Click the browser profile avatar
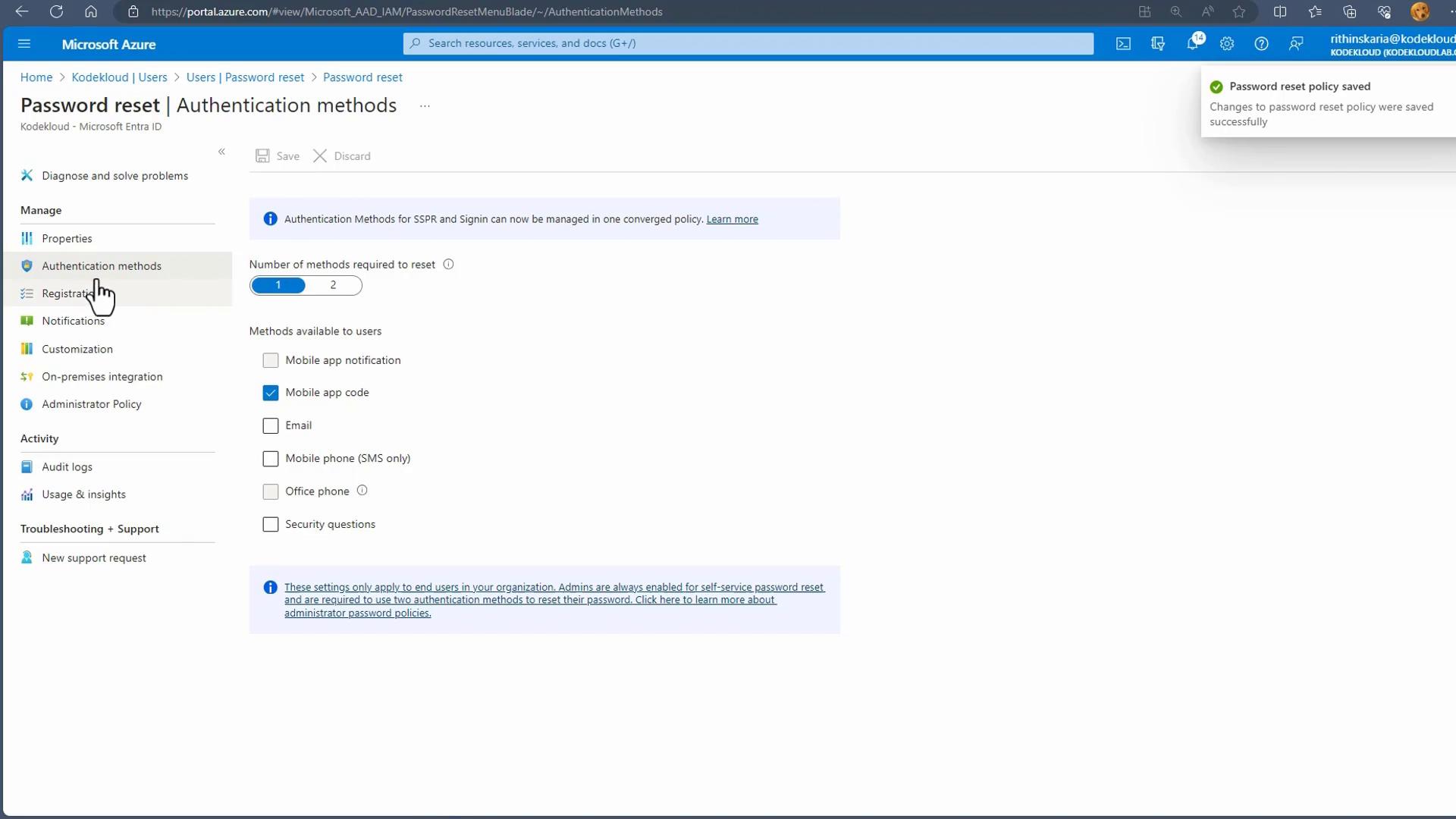This screenshot has width=1456, height=819. tap(1420, 11)
